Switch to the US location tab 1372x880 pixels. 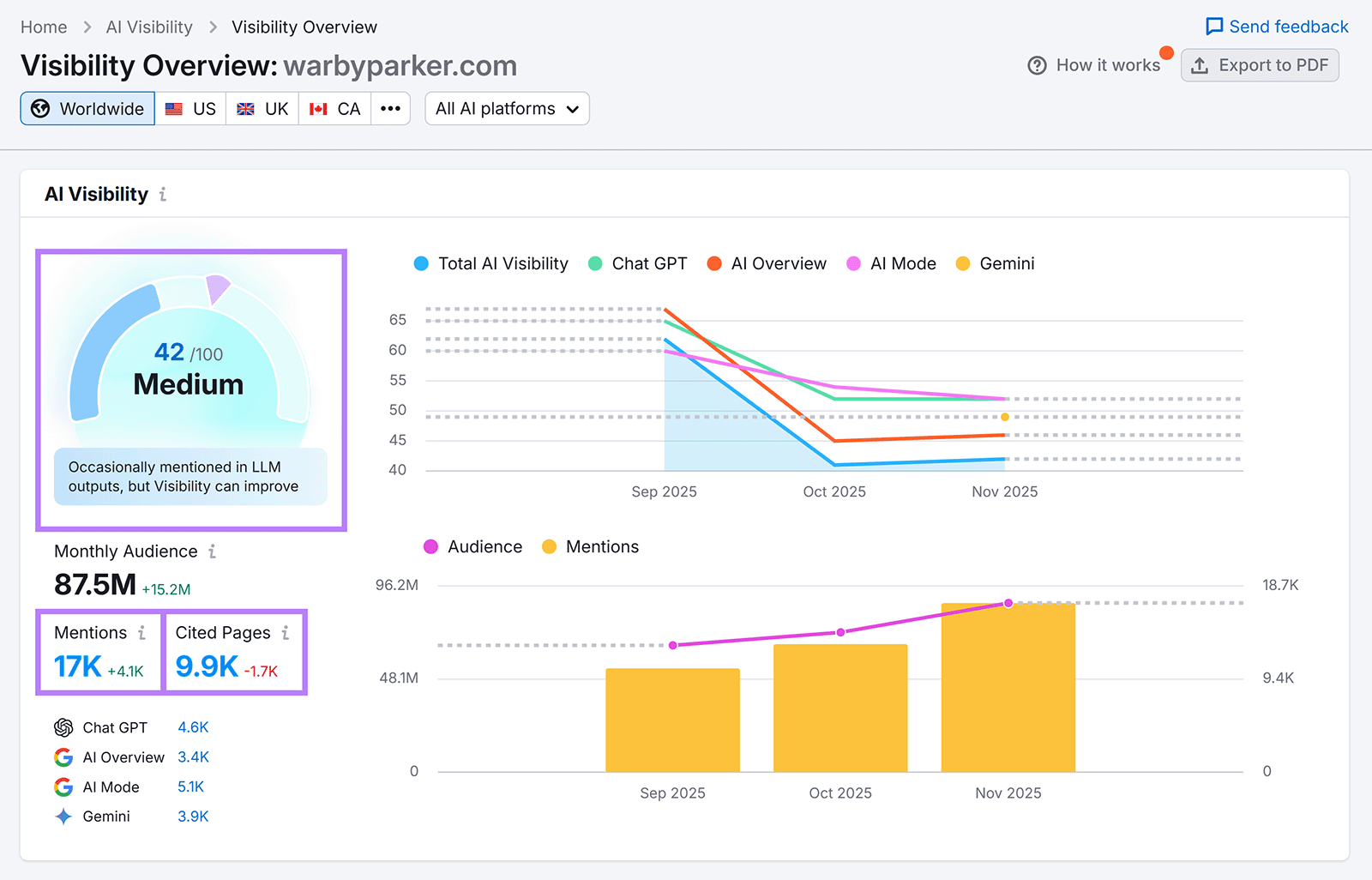click(x=190, y=108)
